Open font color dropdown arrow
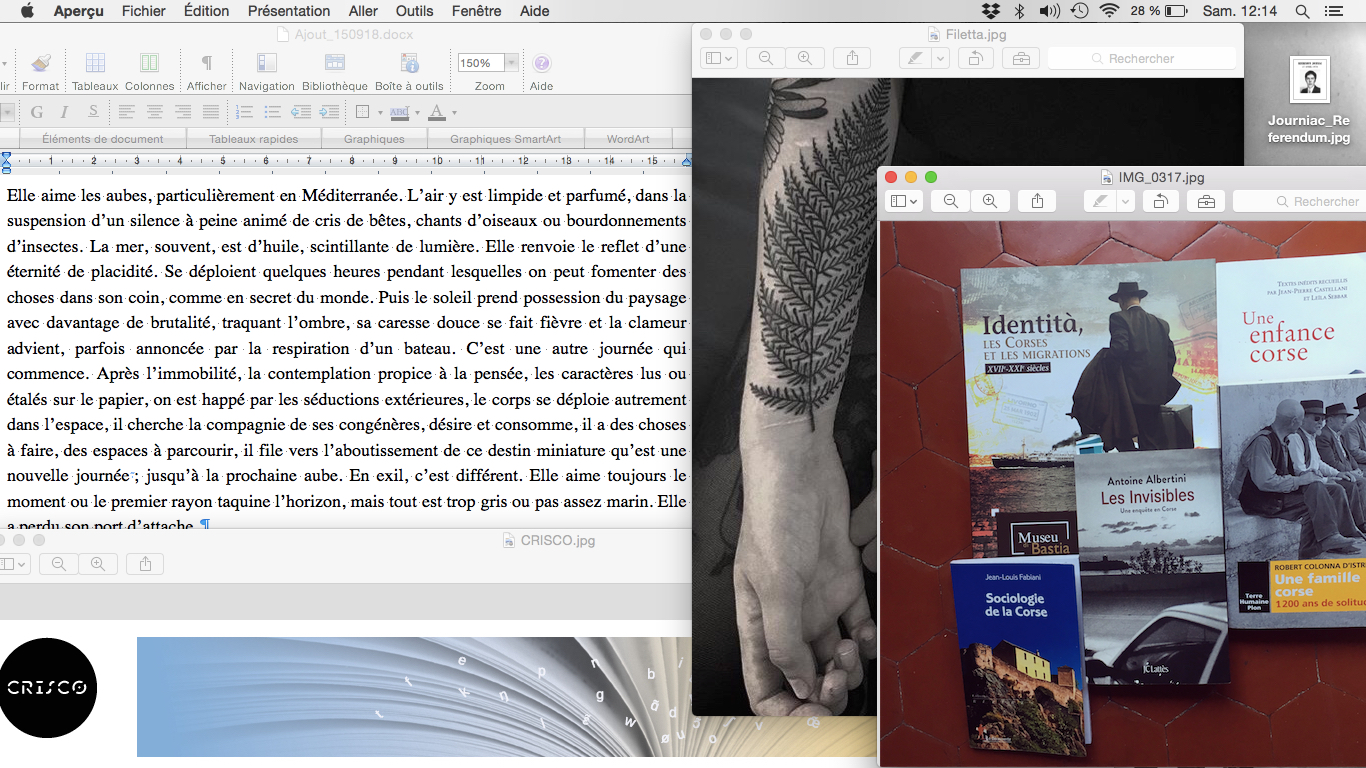The width and height of the screenshot is (1366, 768). pos(454,113)
